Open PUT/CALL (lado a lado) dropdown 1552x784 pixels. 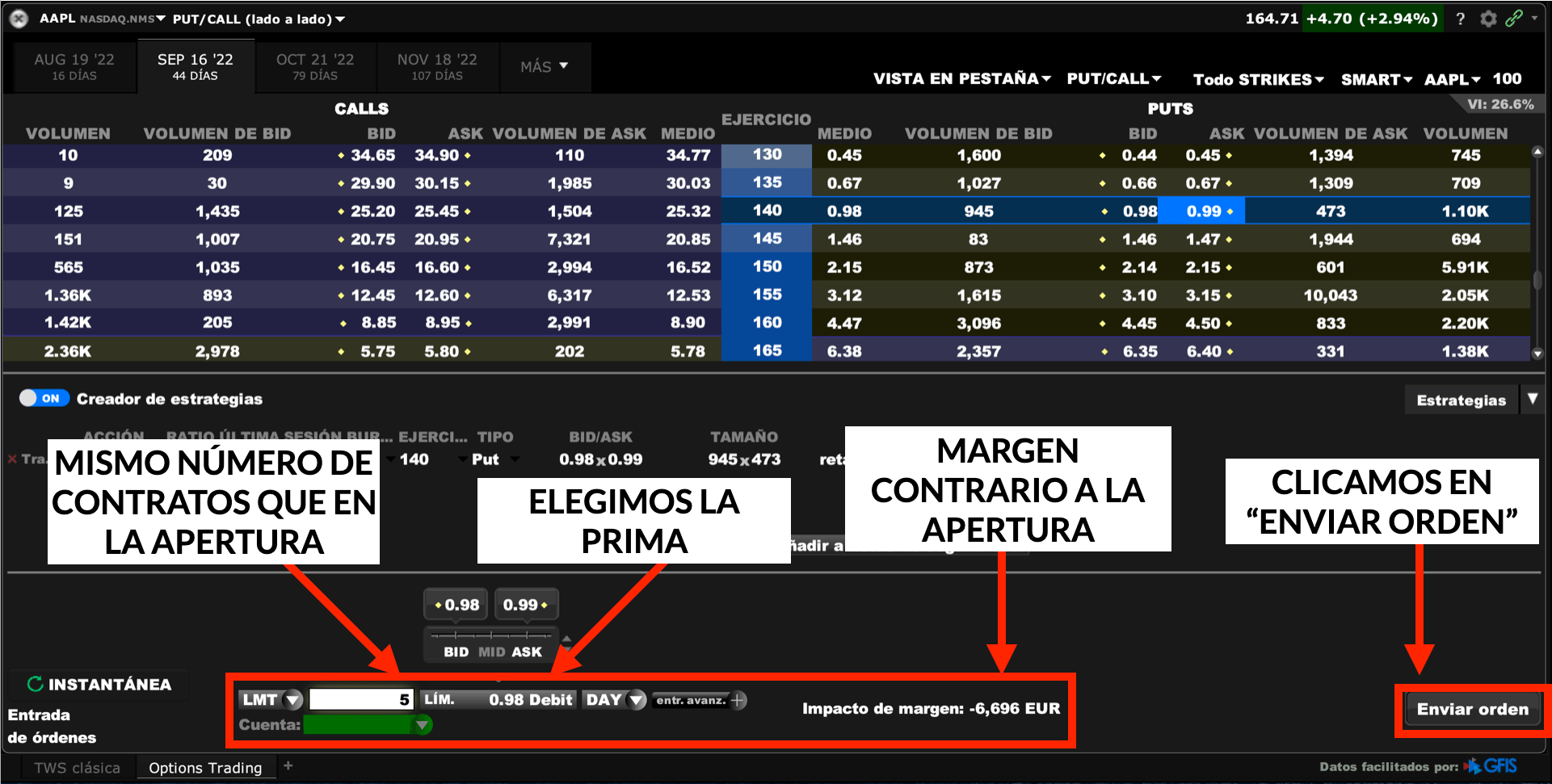pos(259,19)
